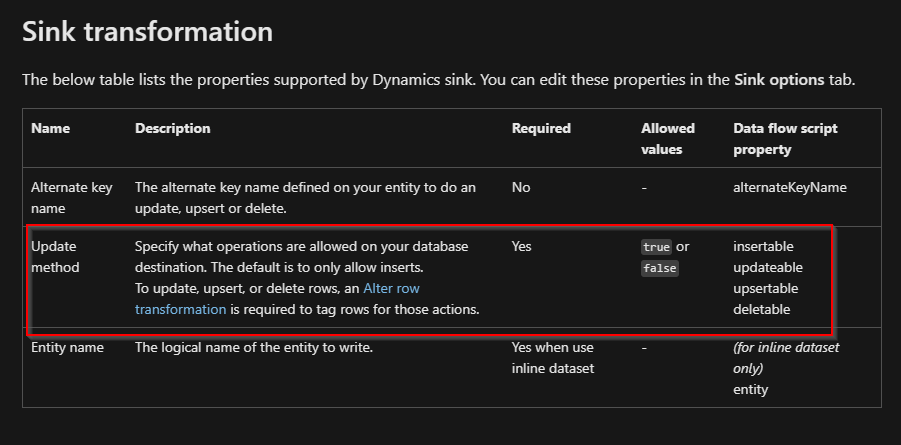Click the Allowed values column header

pyautogui.click(x=668, y=139)
